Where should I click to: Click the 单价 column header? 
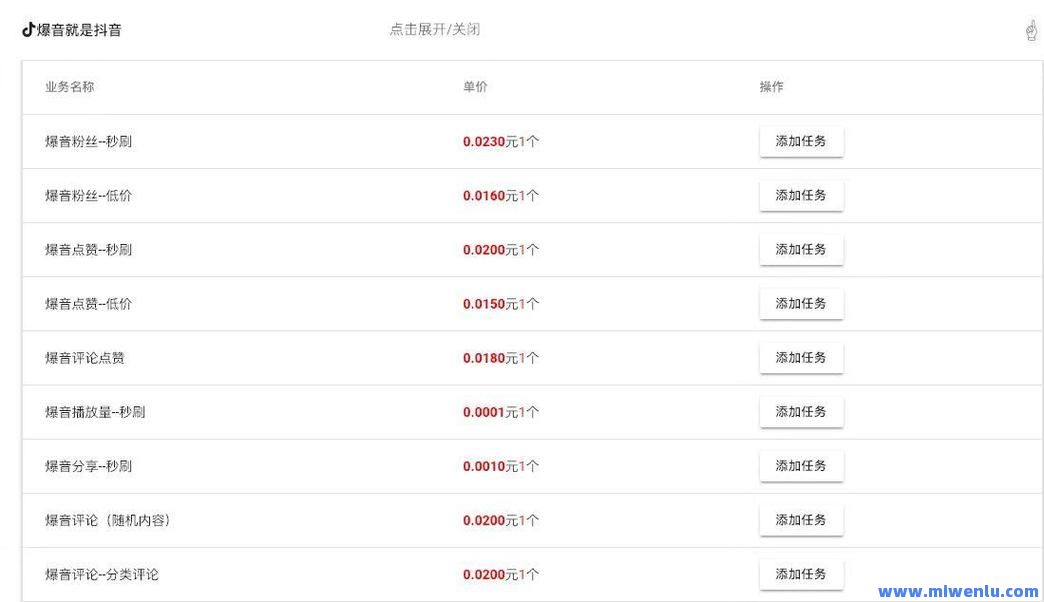click(475, 87)
